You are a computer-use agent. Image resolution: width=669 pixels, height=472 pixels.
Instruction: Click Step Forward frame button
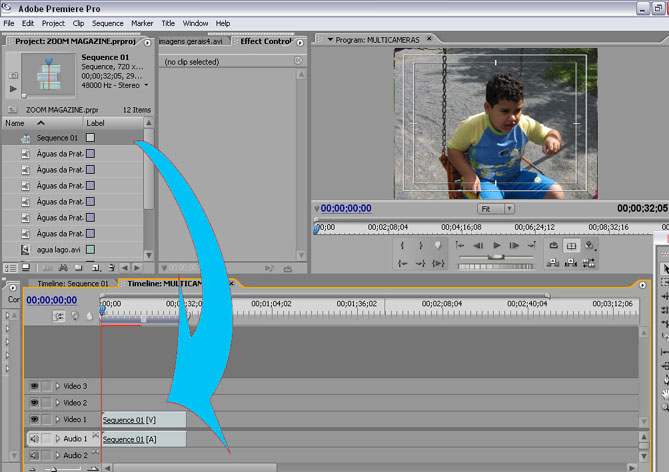tap(515, 245)
